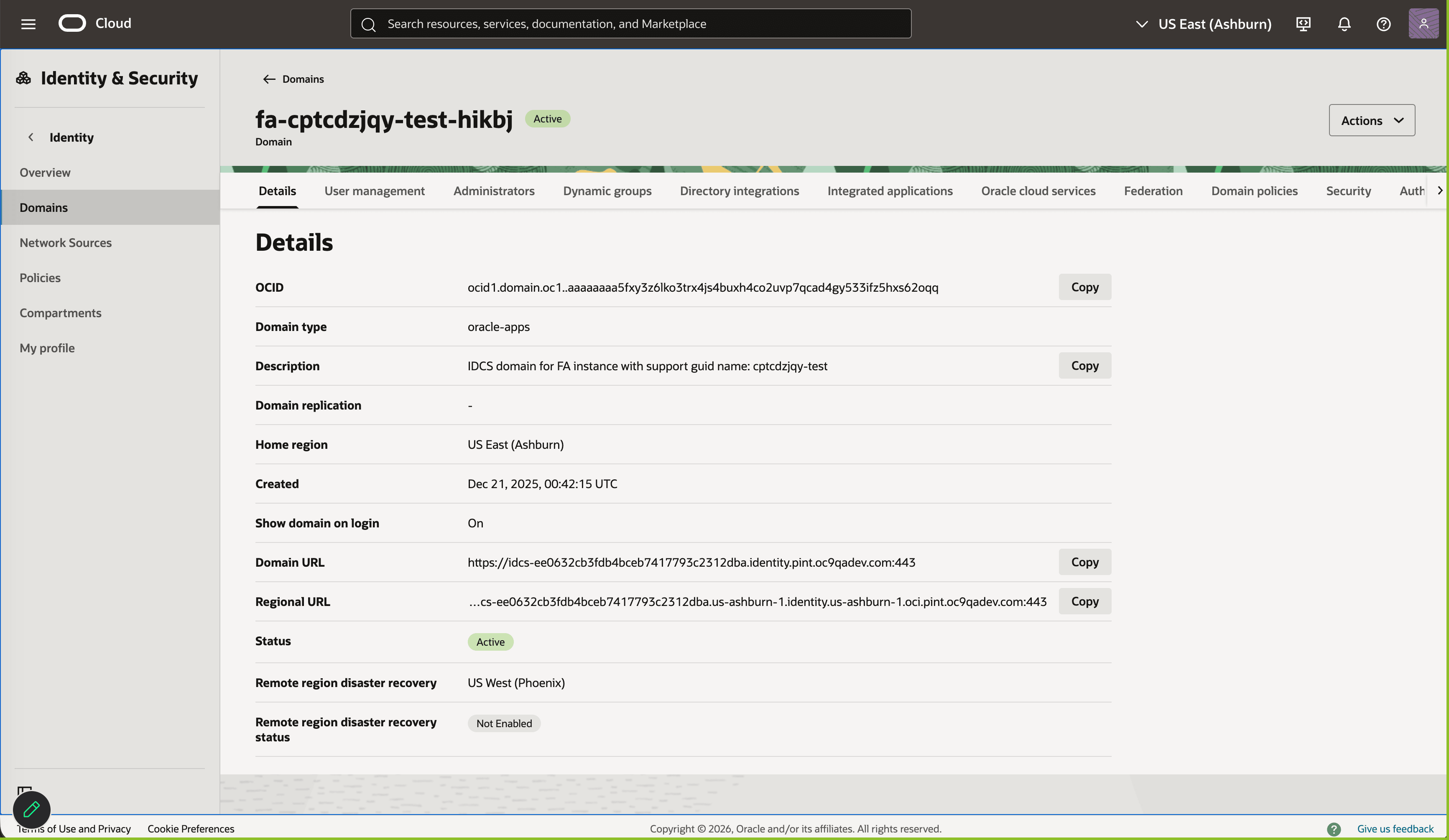Copy the Regional URL

[x=1084, y=601]
